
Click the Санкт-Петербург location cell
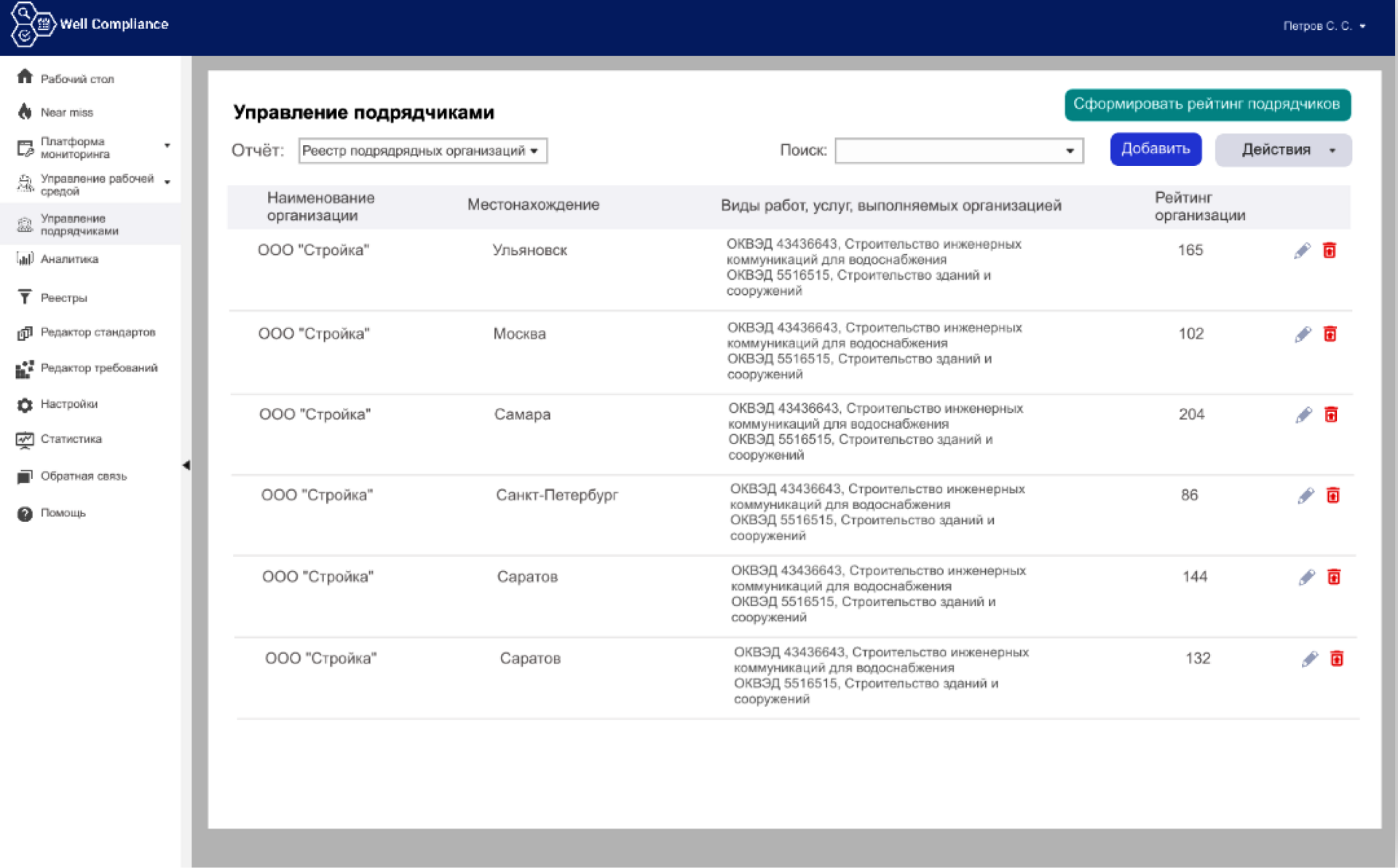click(557, 495)
